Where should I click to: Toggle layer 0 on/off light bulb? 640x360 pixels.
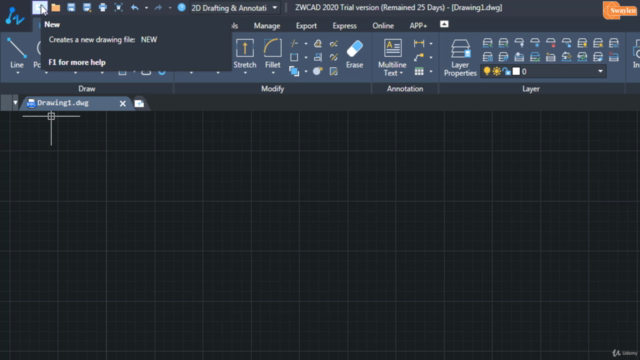pos(487,71)
